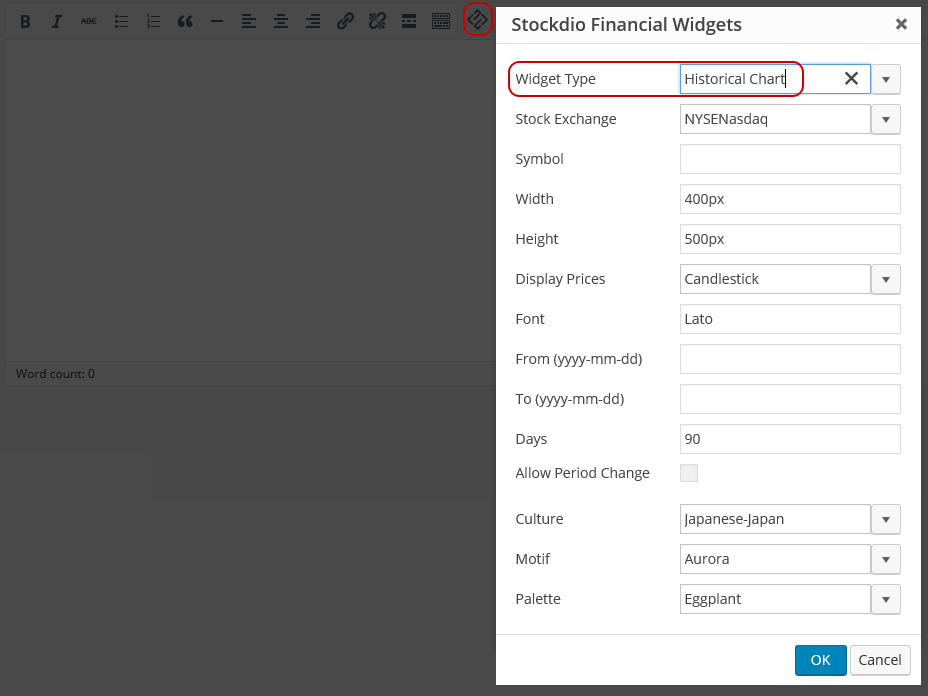Click the Japanese-Japan culture field
928x696 pixels.
[775, 519]
